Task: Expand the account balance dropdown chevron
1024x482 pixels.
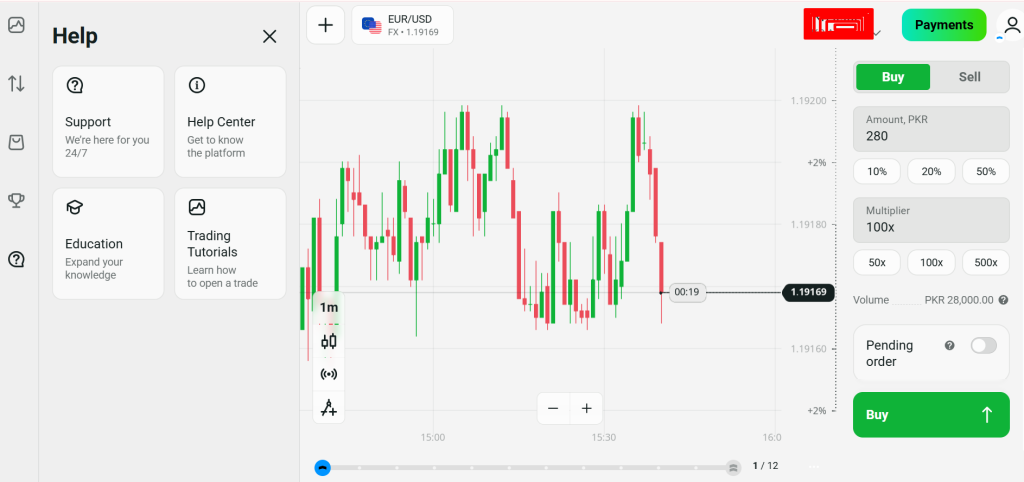Action: tap(878, 32)
